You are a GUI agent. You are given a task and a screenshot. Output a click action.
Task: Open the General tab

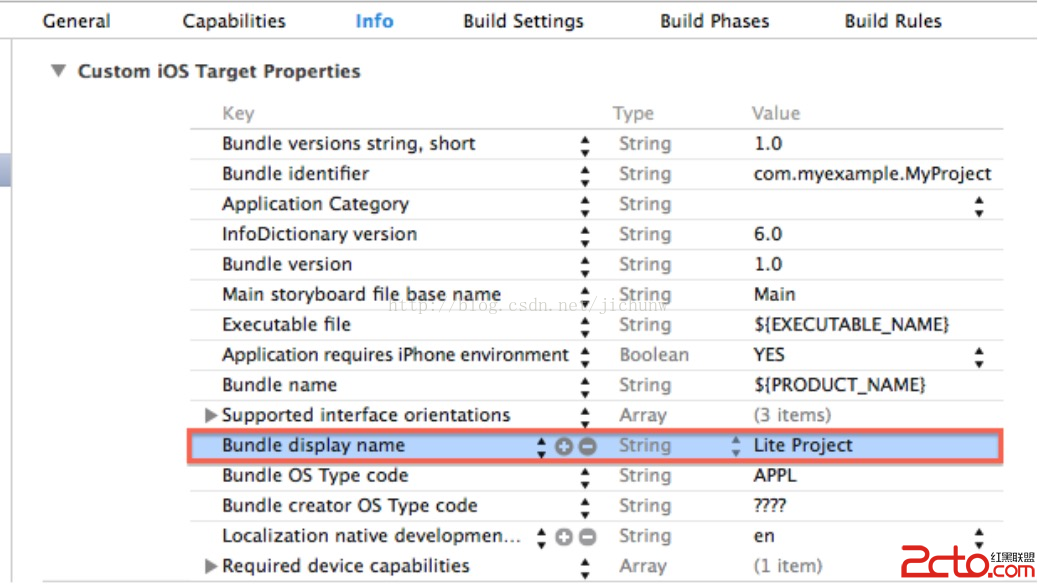coord(77,21)
